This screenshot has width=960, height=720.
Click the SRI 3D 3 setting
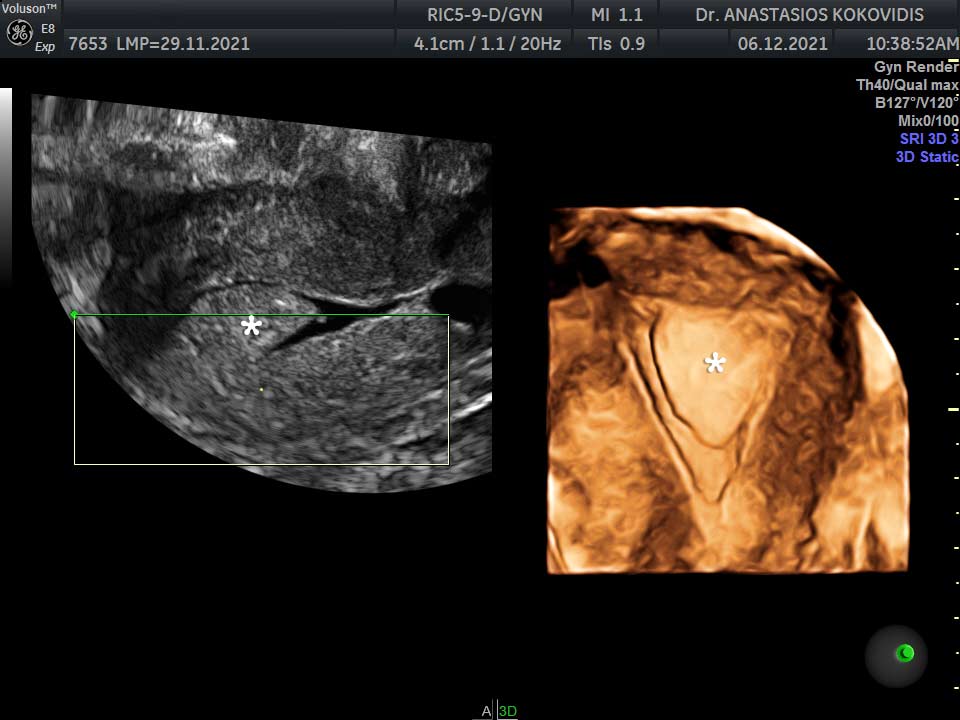point(928,139)
